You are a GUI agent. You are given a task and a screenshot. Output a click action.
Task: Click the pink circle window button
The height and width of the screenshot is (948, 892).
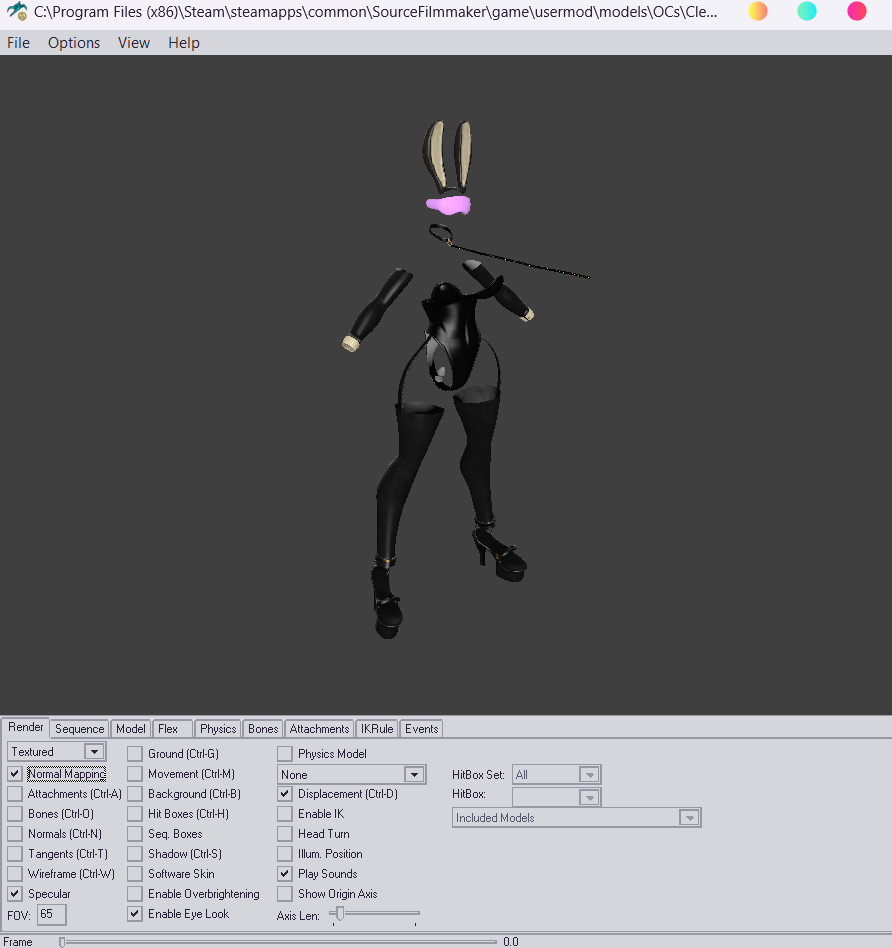[856, 11]
